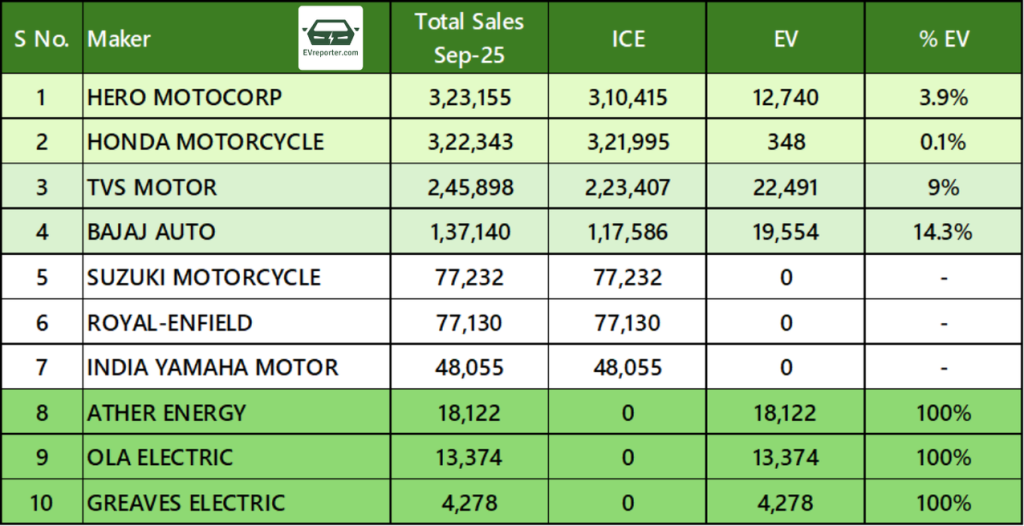The image size is (1024, 526).
Task: Click the HERO MOTOCORP maker cell
Action: (185, 97)
